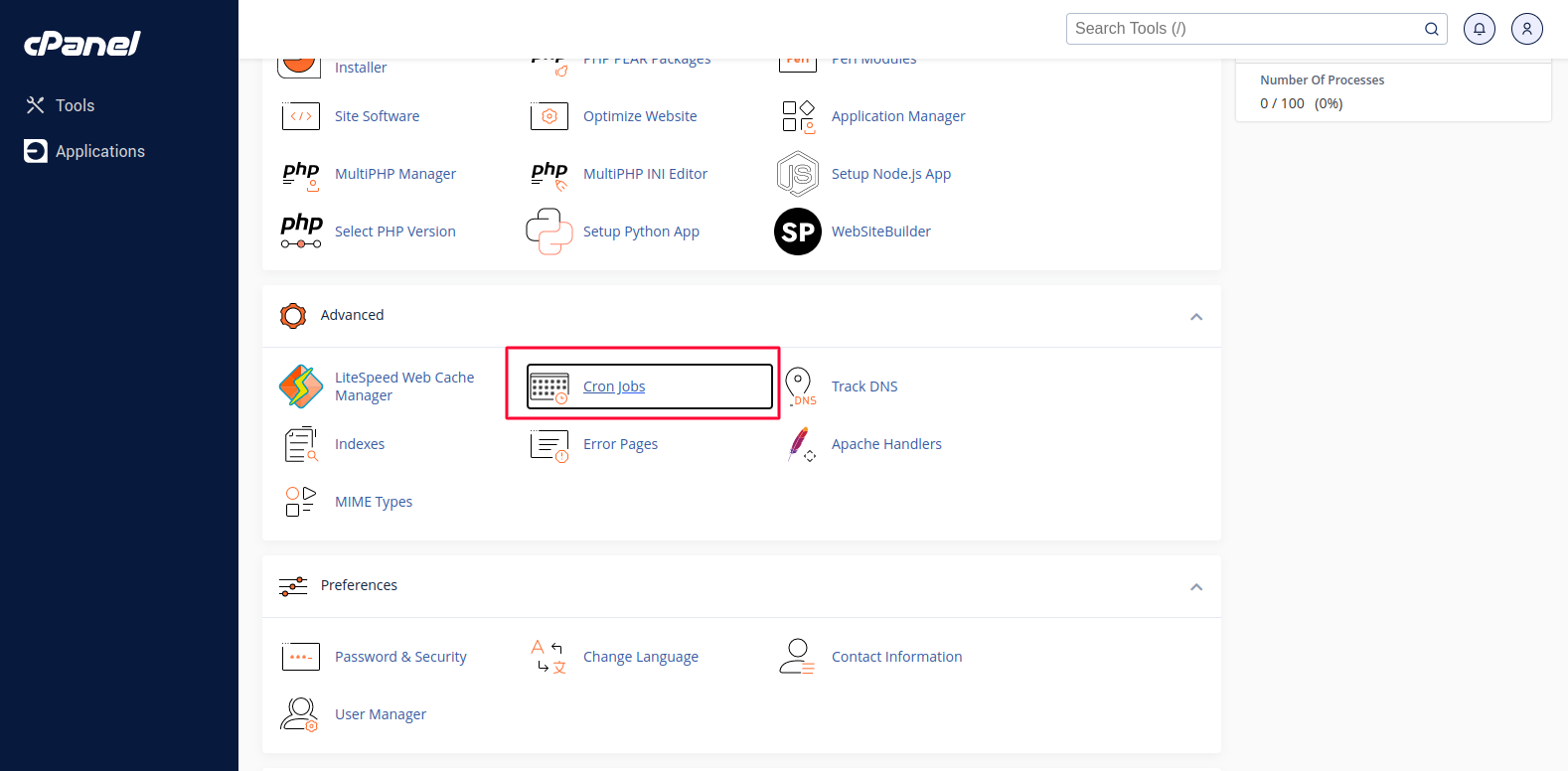Go to Select PHP Version

394,231
